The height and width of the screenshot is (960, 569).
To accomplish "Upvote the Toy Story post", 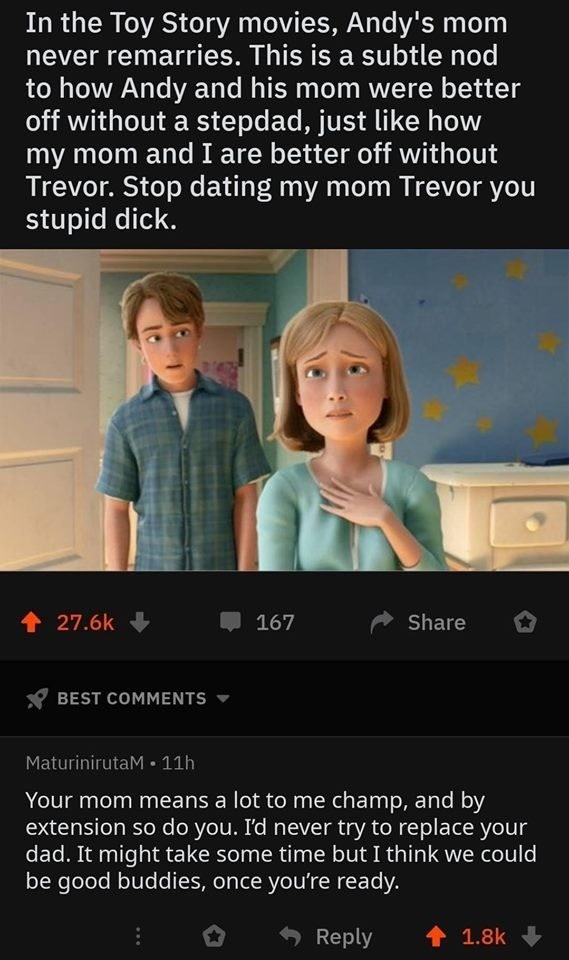I will (31, 622).
